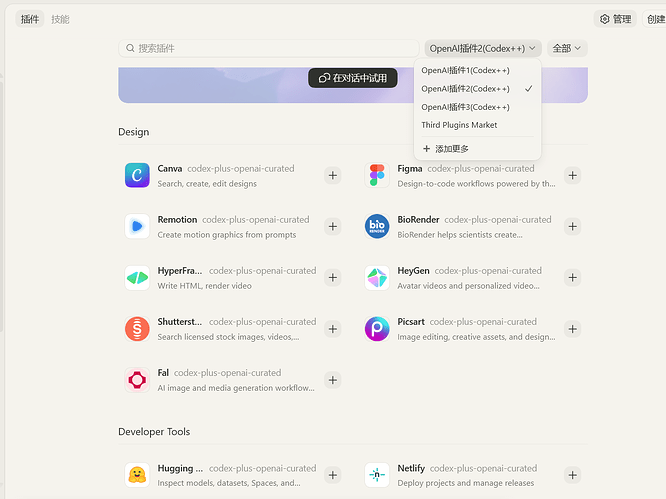Collapse the OpenAI插件2(Codex++) marketplace dropdown

coord(483,48)
